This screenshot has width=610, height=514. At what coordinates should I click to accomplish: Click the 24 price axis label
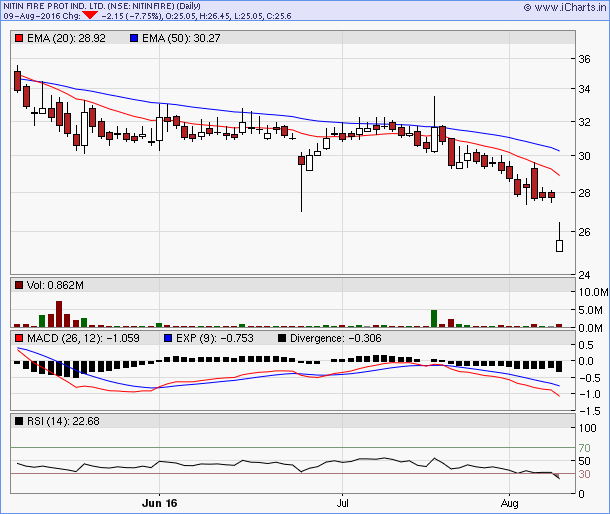[x=584, y=275]
